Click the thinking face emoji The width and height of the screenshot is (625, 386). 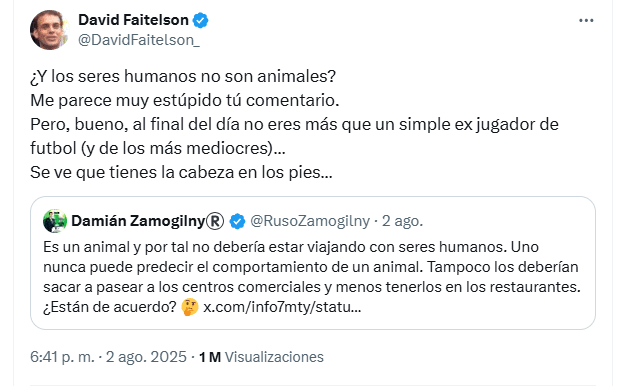[190, 307]
